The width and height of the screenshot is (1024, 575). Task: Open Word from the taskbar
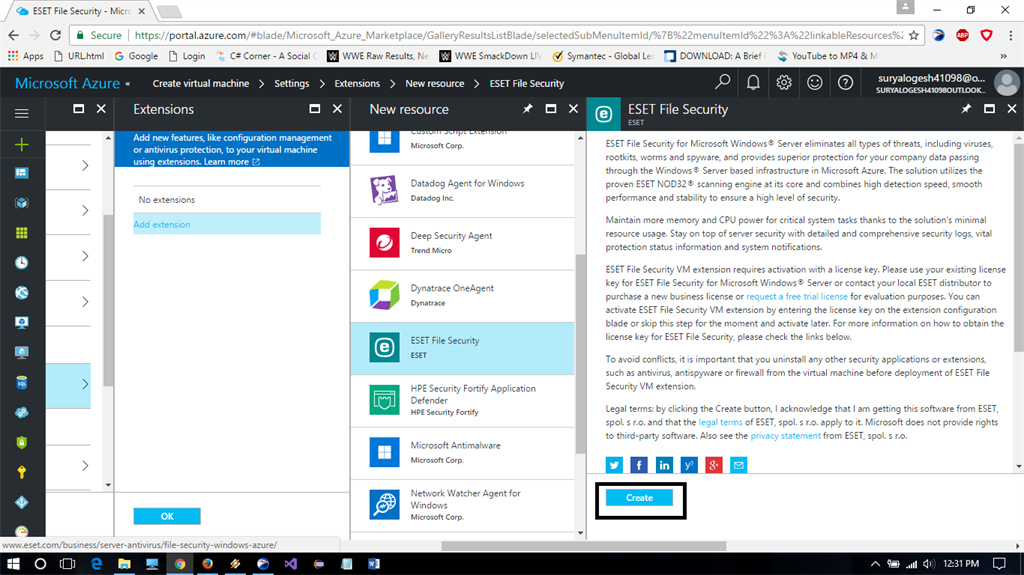coord(374,563)
